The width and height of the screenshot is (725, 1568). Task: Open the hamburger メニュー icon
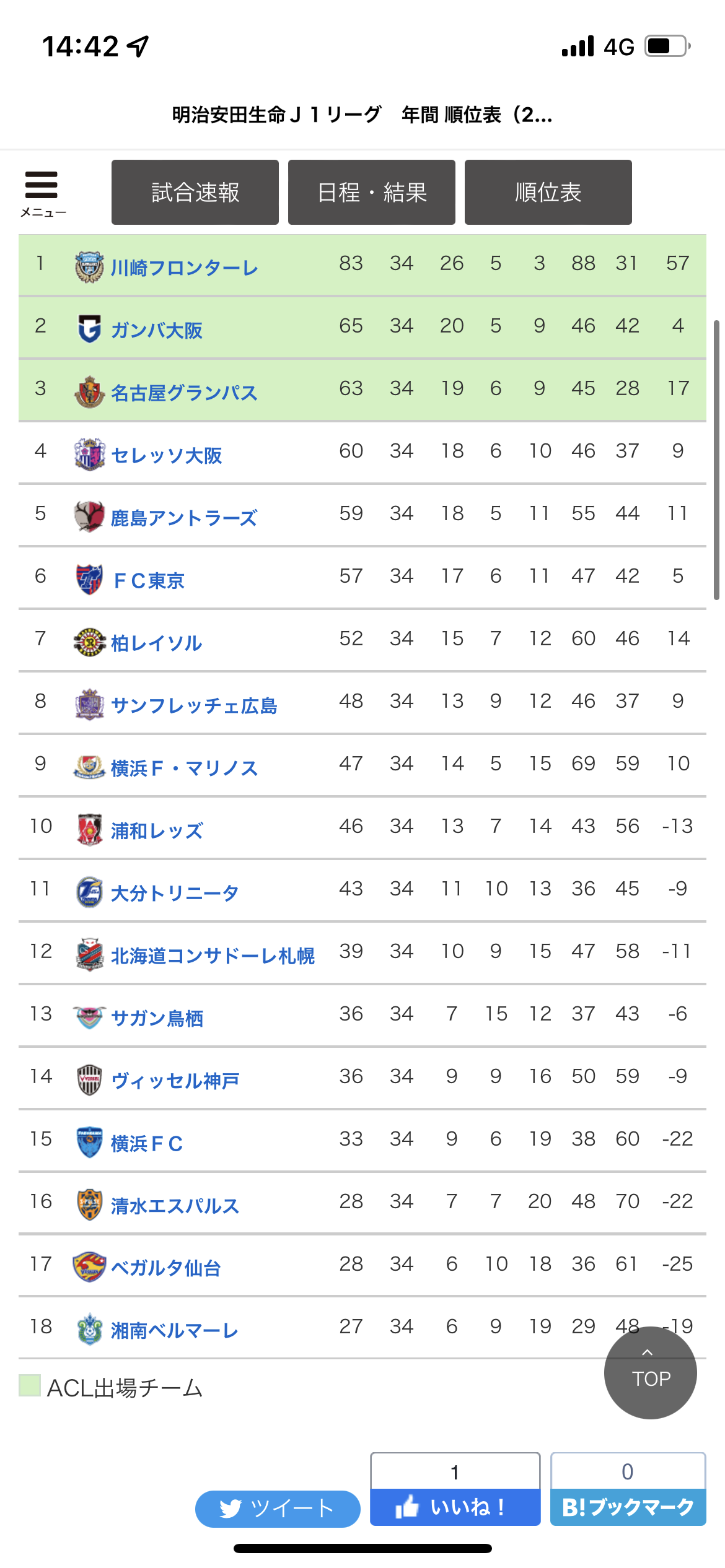click(42, 193)
